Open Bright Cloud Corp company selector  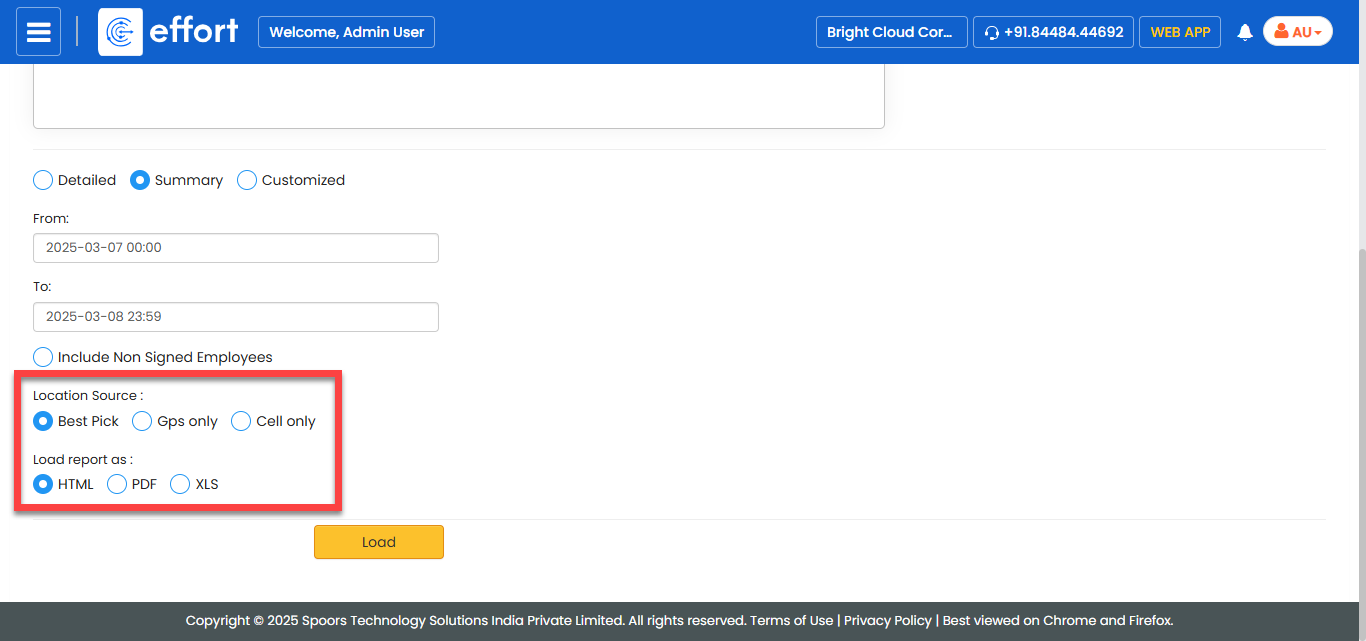(891, 32)
